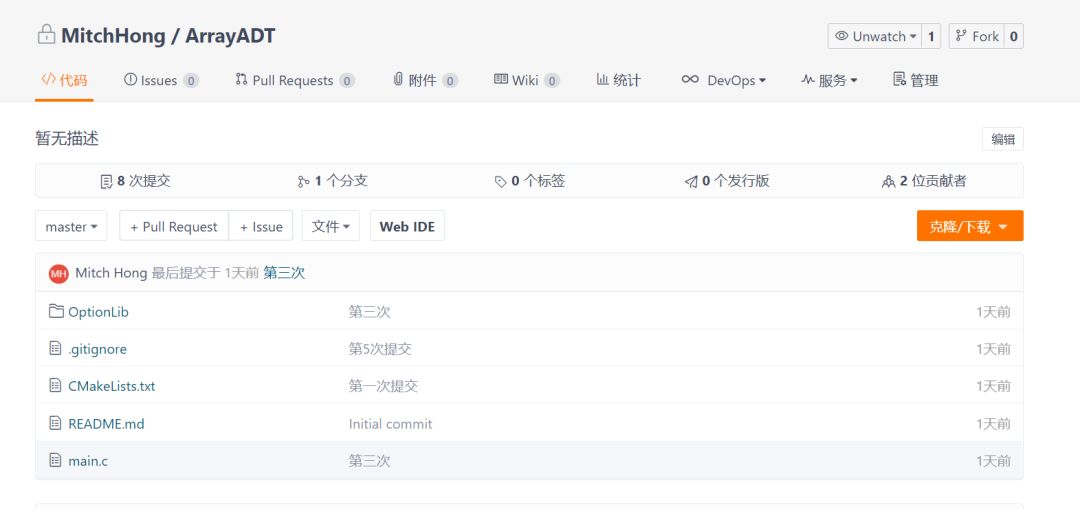
Task: Expand the 文件 file dropdown
Action: [x=331, y=226]
